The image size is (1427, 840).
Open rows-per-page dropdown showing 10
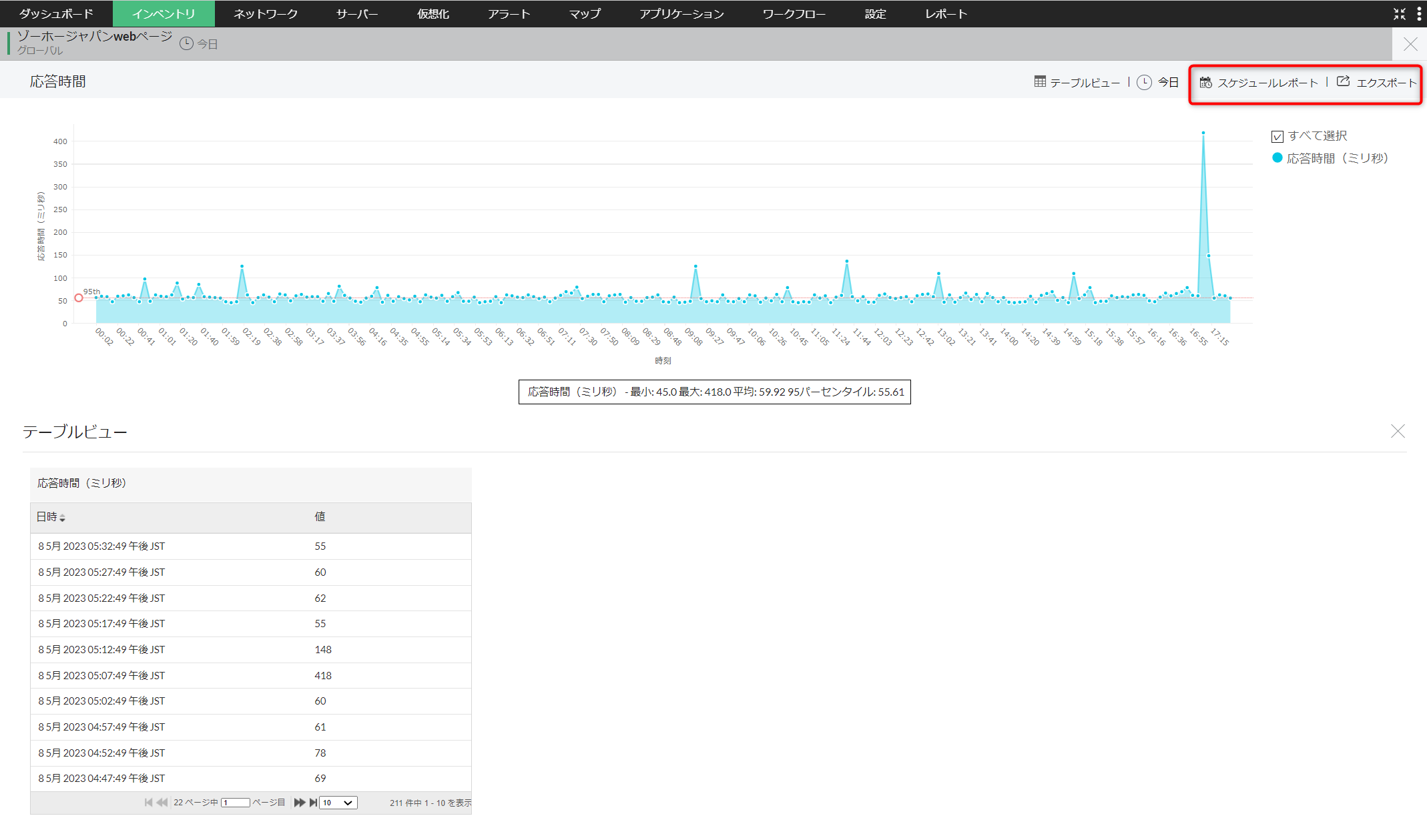[x=338, y=803]
